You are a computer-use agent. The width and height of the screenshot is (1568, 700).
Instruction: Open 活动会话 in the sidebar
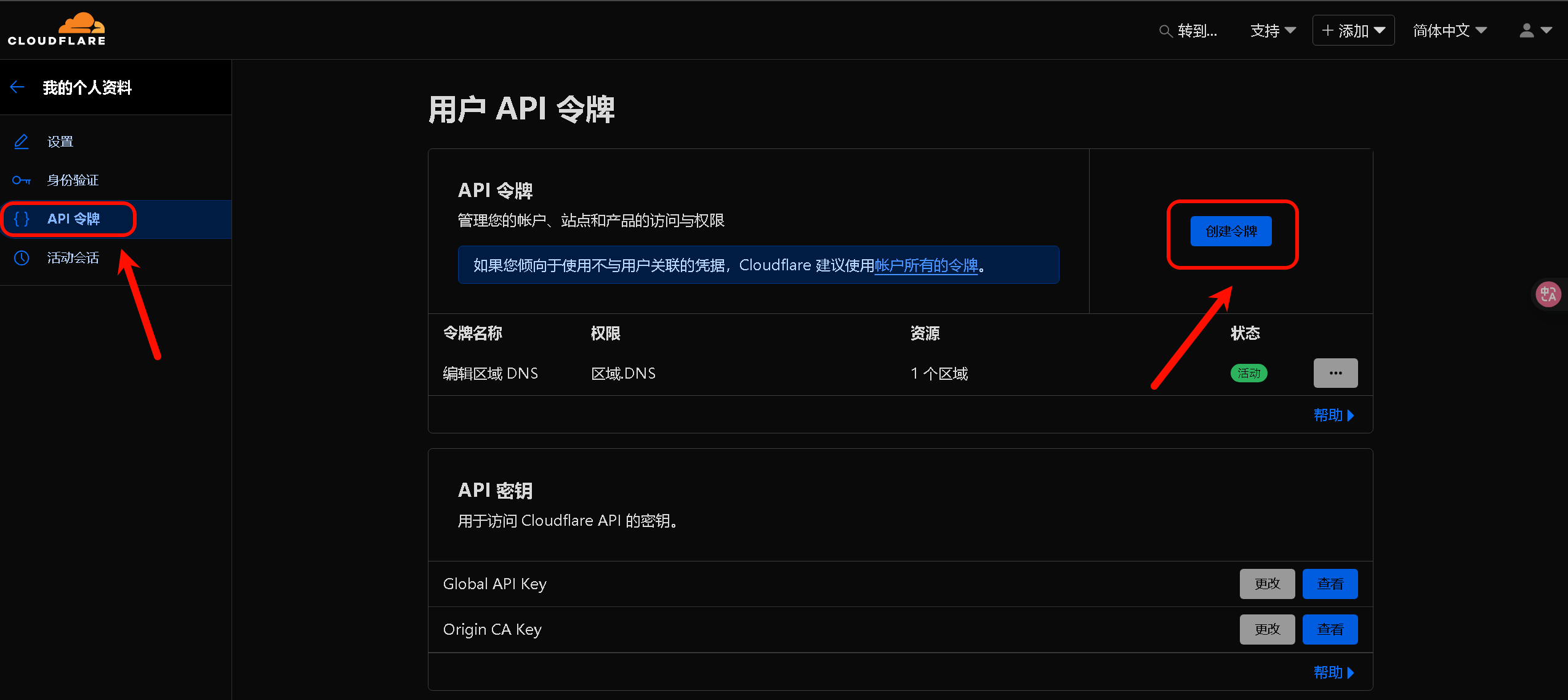pyautogui.click(x=116, y=258)
